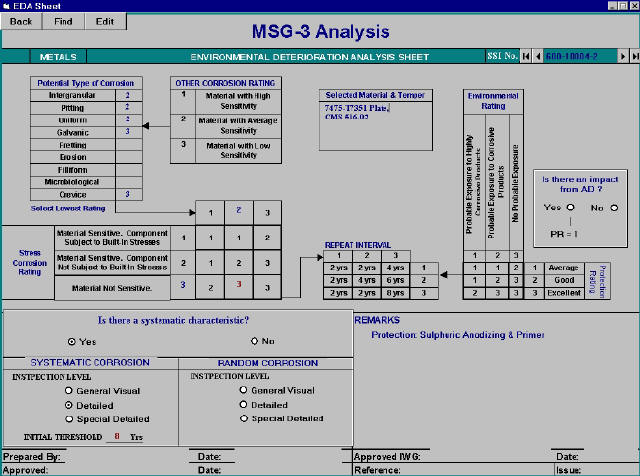This screenshot has height=476, width=640.
Task: Select General Visual under Random Corrosion
Action: [x=243, y=390]
